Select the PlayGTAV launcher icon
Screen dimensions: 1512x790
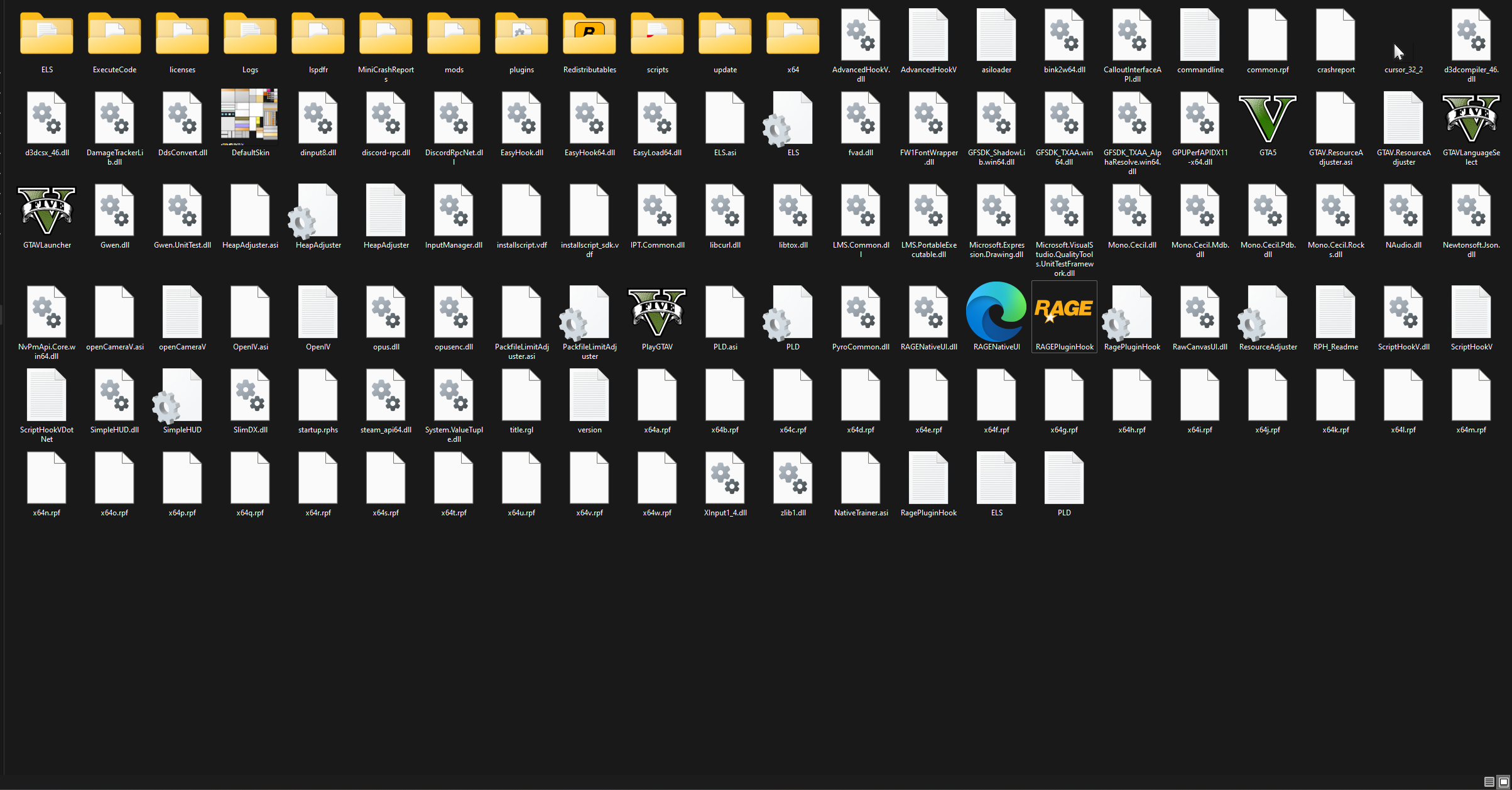(x=657, y=312)
